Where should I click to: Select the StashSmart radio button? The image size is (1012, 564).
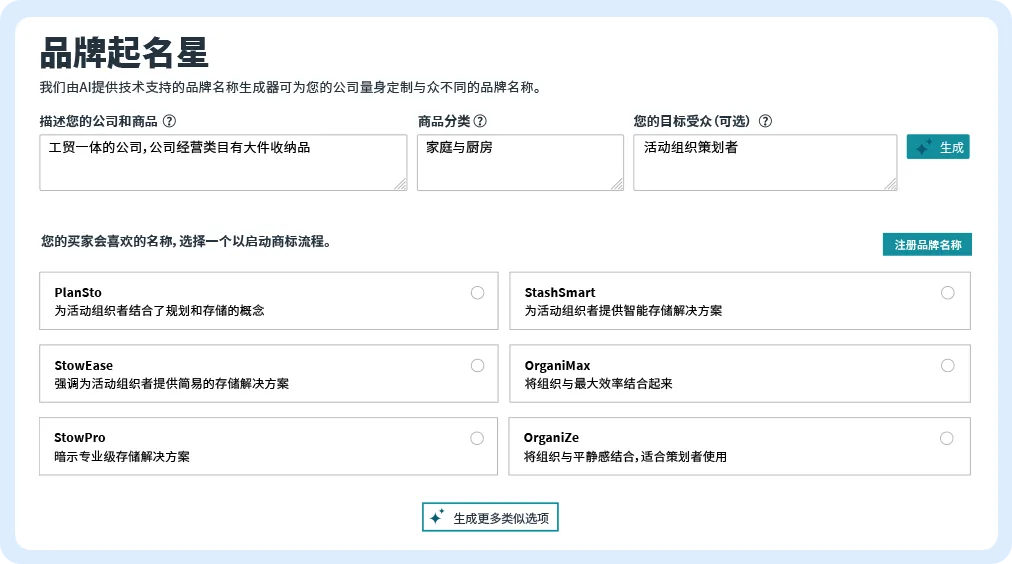pos(947,293)
